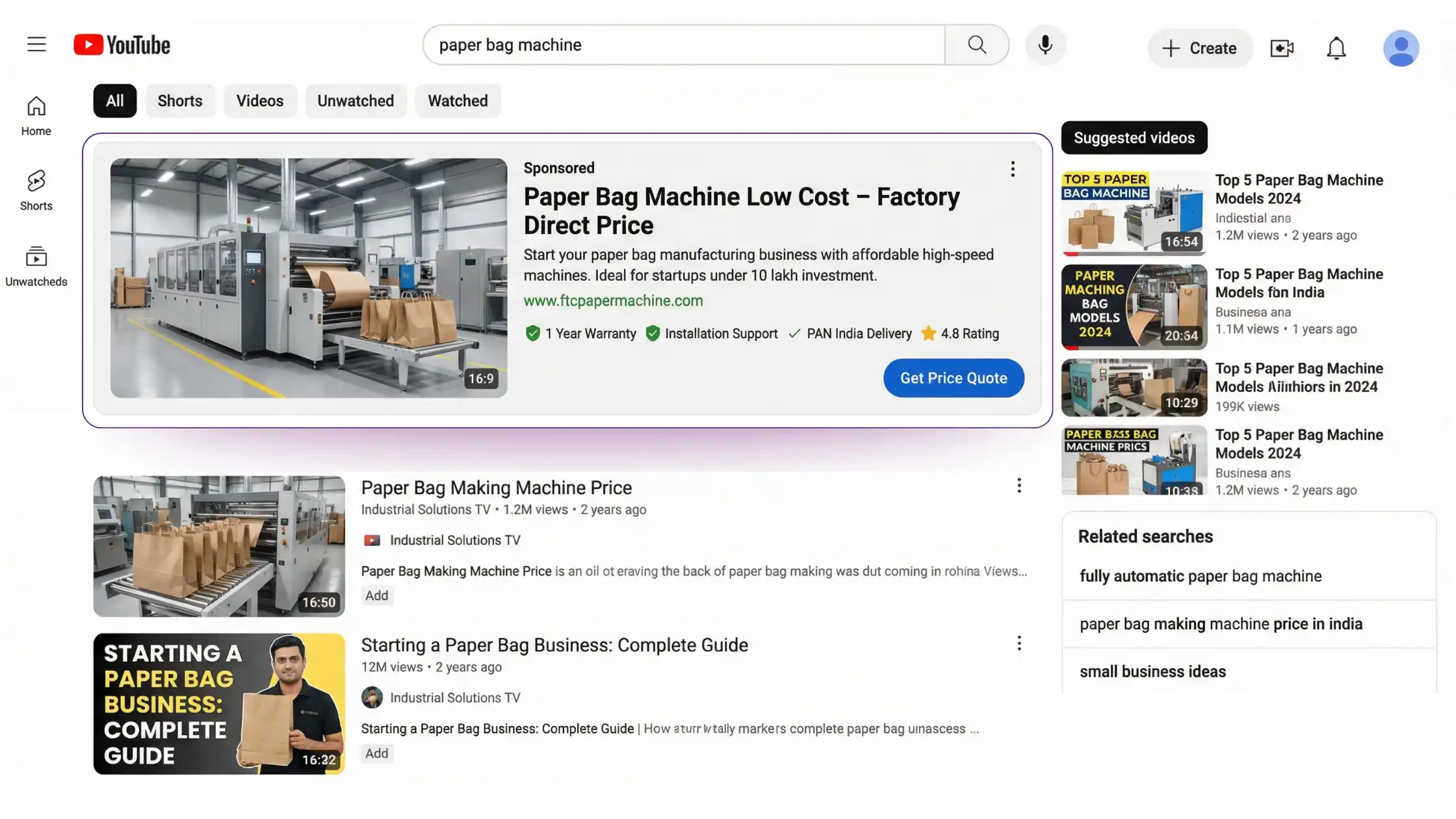
Task: Open the www.ftcpapermachine.com link
Action: [x=613, y=300]
